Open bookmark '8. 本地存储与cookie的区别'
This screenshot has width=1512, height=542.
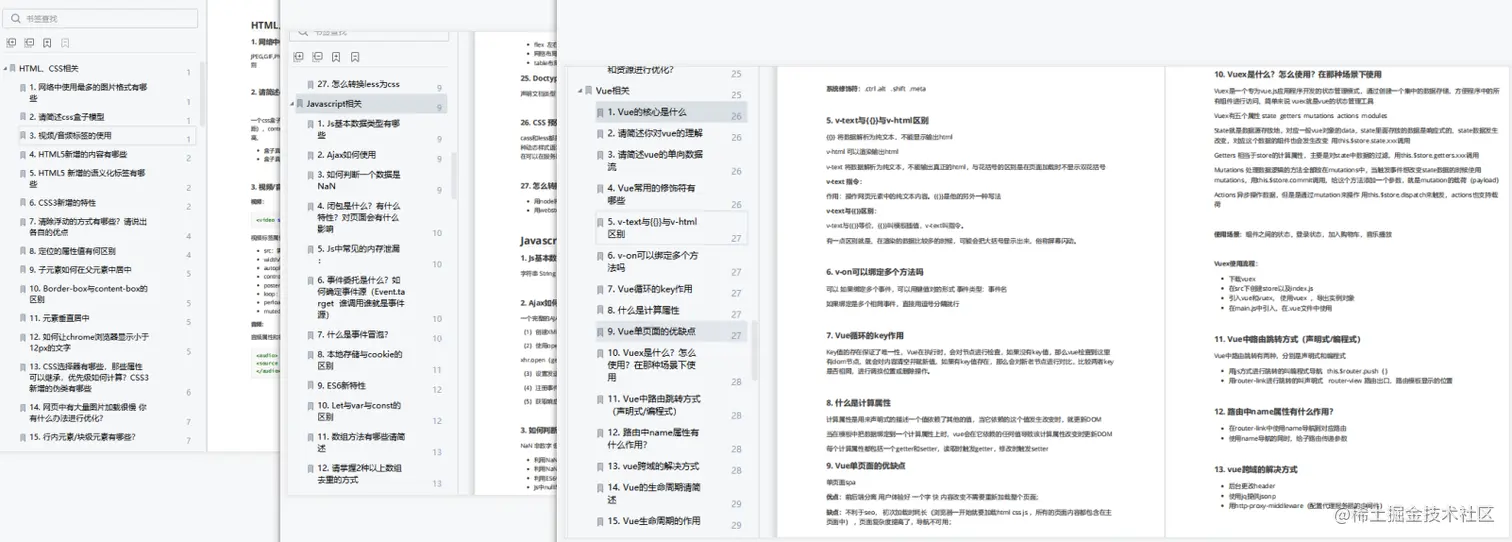click(359, 360)
